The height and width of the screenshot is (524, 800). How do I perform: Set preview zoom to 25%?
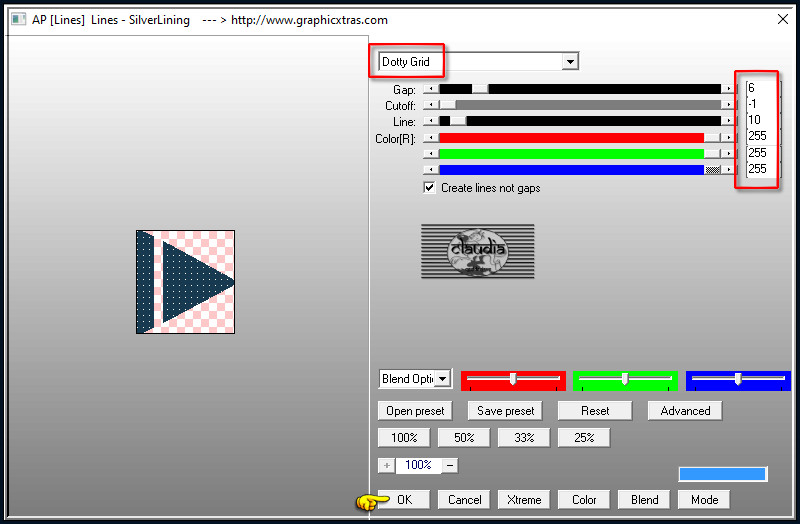584,438
